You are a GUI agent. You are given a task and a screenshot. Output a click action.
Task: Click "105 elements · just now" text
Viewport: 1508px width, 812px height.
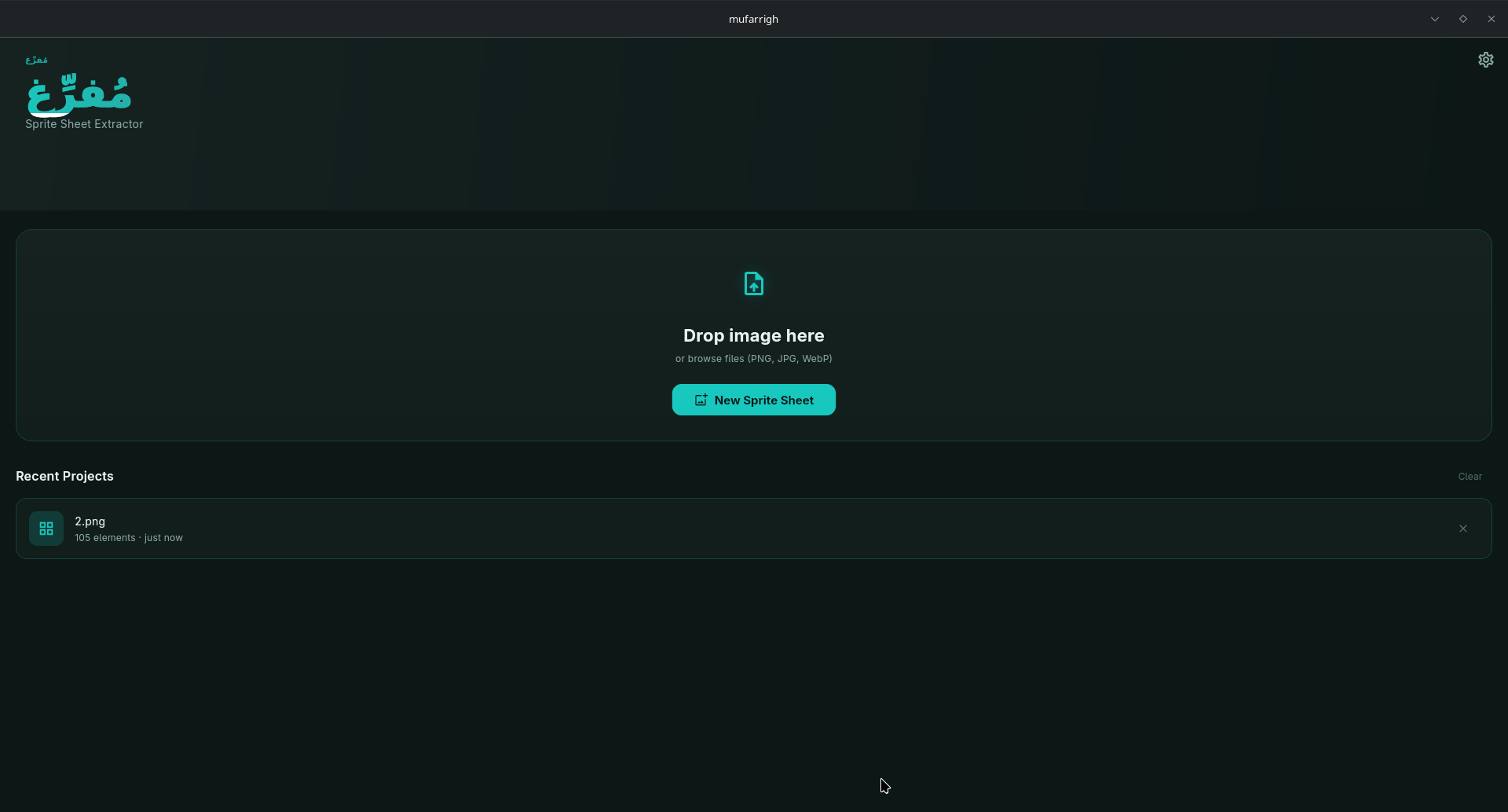[x=129, y=538]
